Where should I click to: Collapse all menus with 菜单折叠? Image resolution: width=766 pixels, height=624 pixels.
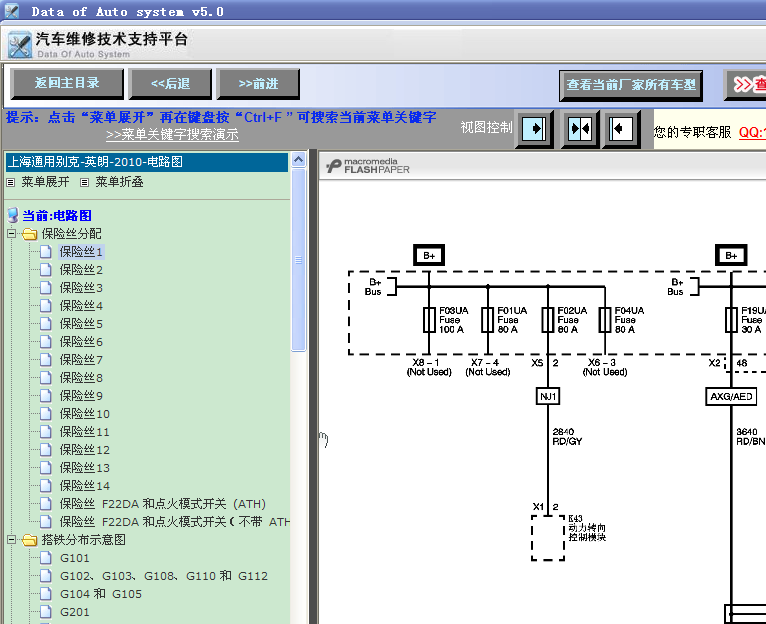(119, 182)
